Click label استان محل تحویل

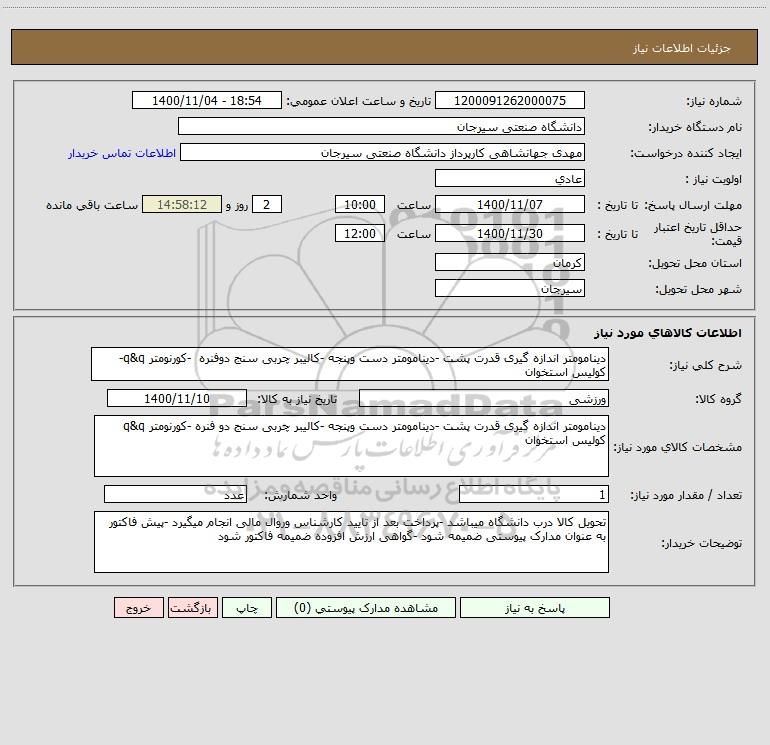pos(695,264)
